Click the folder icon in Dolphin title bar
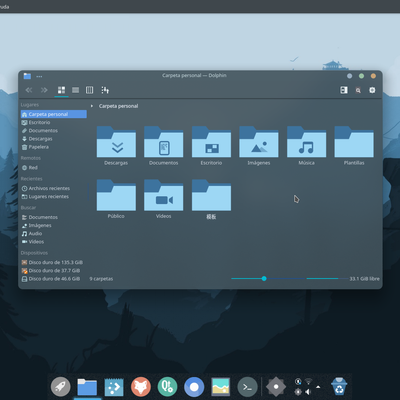Image resolution: width=400 pixels, height=400 pixels. click(27, 76)
